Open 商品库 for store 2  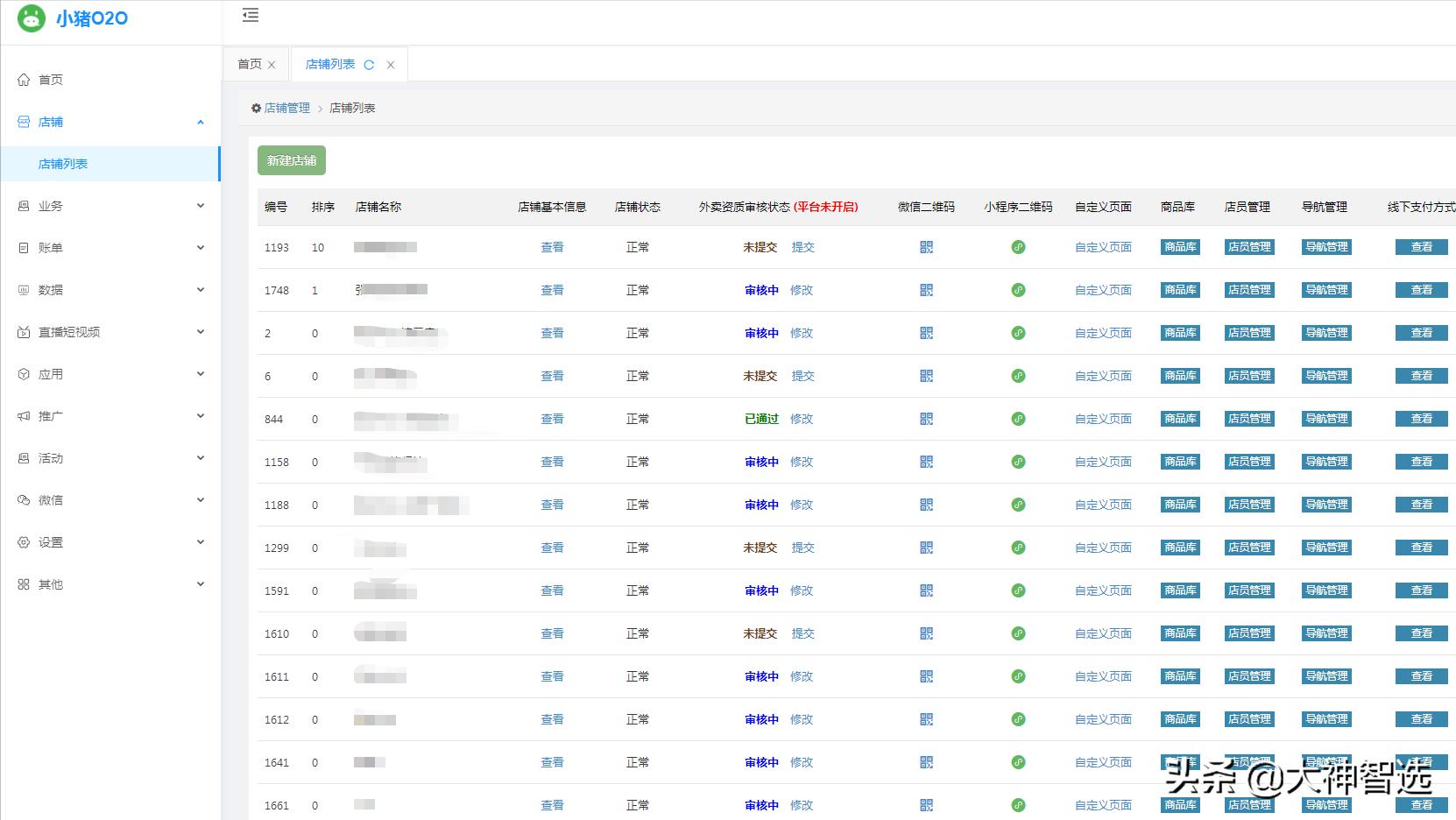click(x=1180, y=333)
